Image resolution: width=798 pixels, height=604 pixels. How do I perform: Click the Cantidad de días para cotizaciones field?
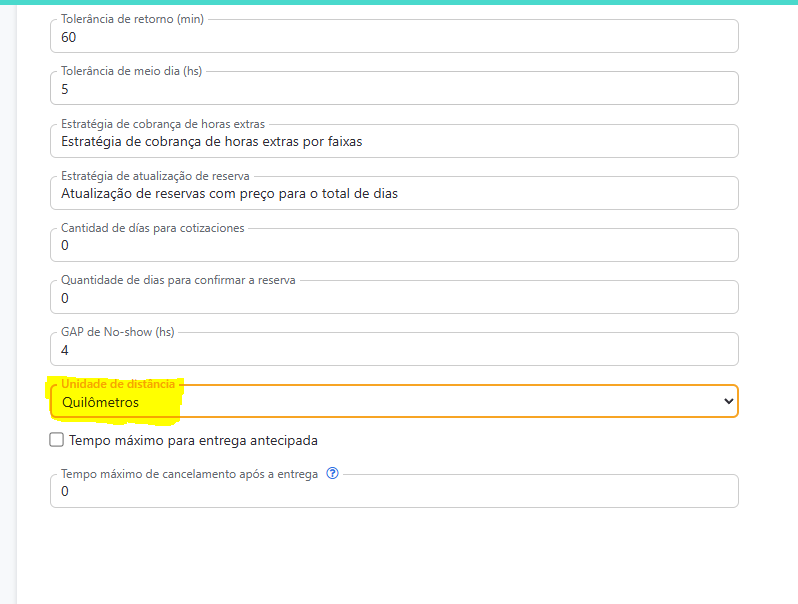[x=394, y=246]
